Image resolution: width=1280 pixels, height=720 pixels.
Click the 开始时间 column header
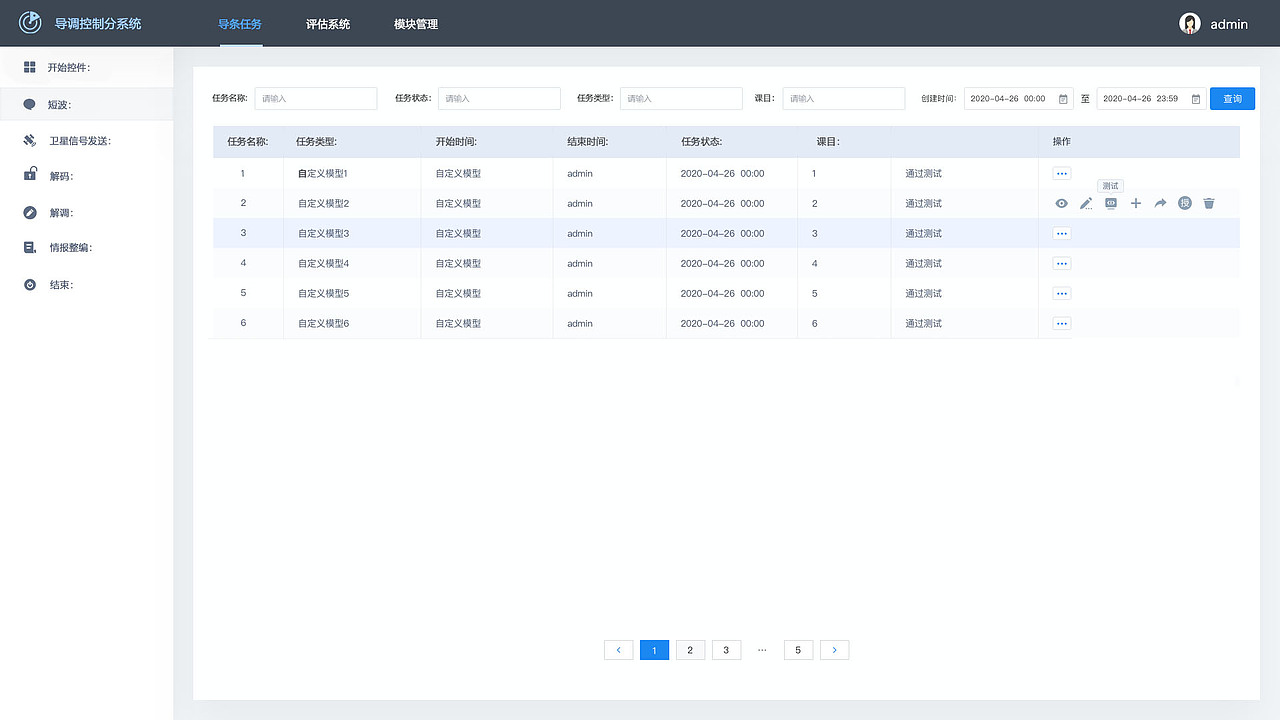456,142
